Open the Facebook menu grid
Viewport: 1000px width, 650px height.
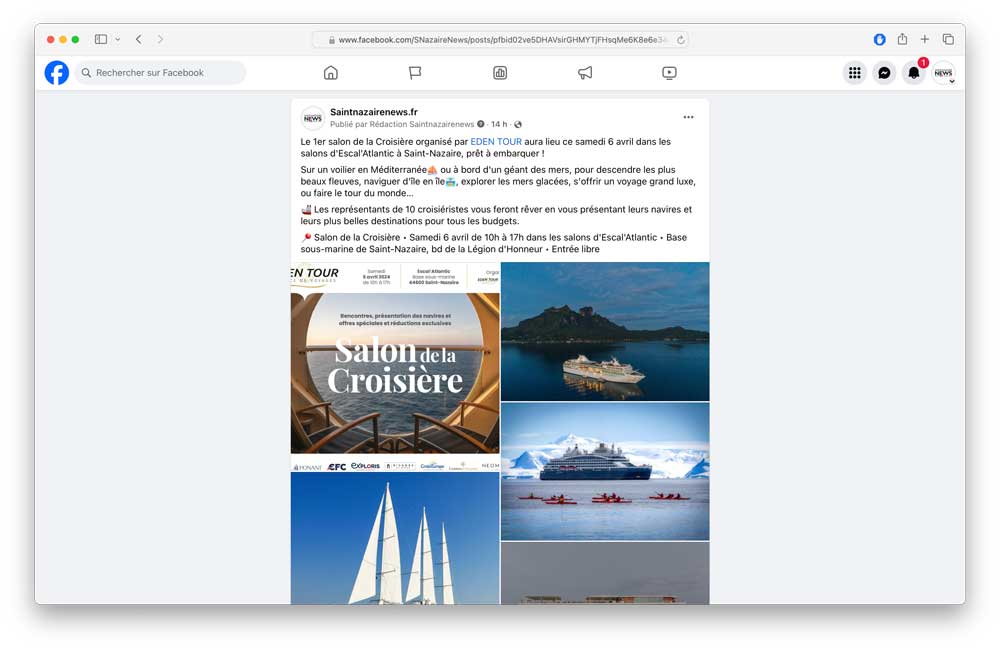point(854,73)
